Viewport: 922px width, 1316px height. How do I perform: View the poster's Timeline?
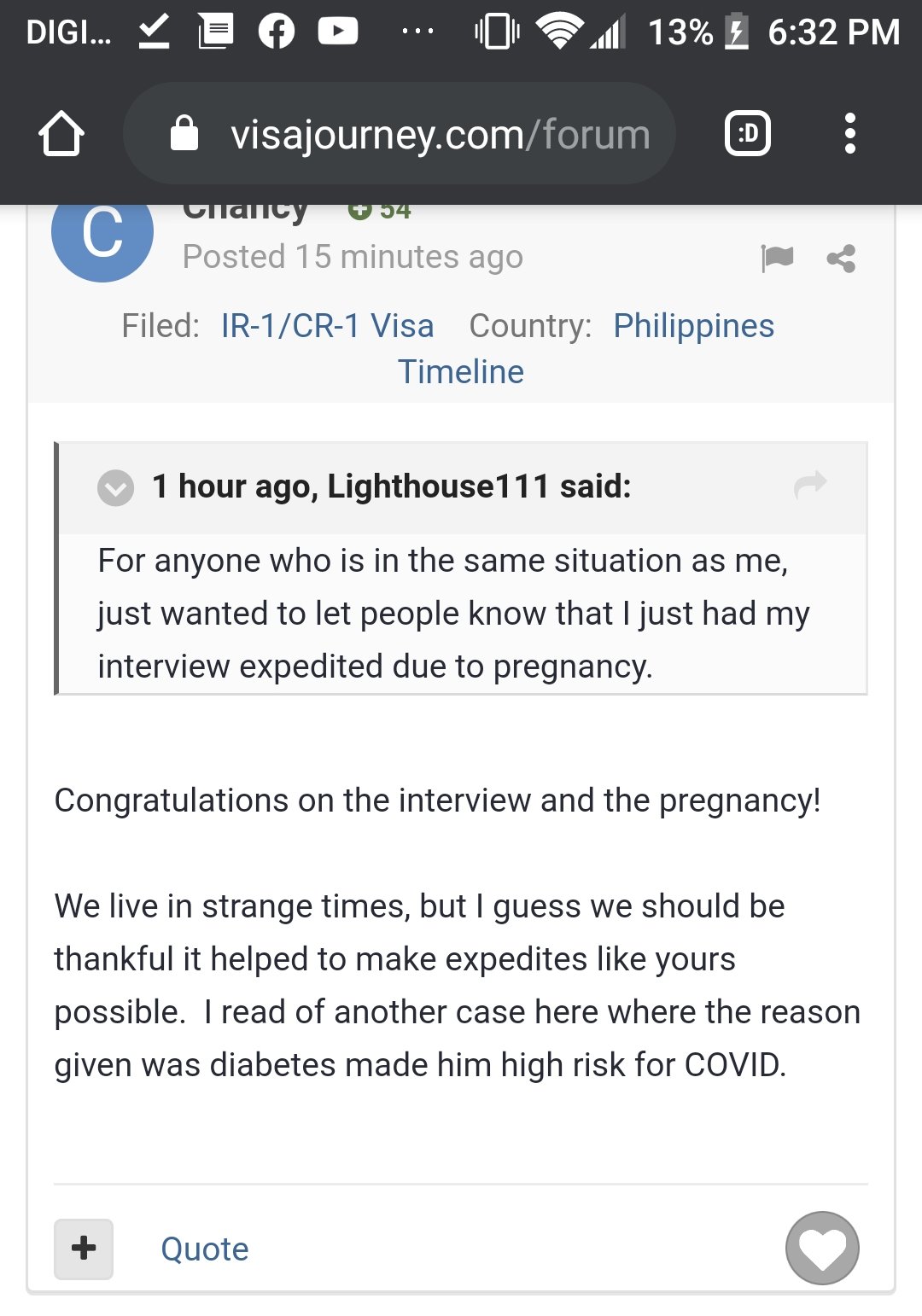[x=461, y=372]
